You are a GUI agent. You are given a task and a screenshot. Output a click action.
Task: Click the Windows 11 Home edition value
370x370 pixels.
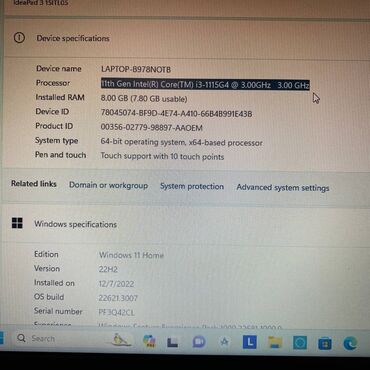click(131, 255)
